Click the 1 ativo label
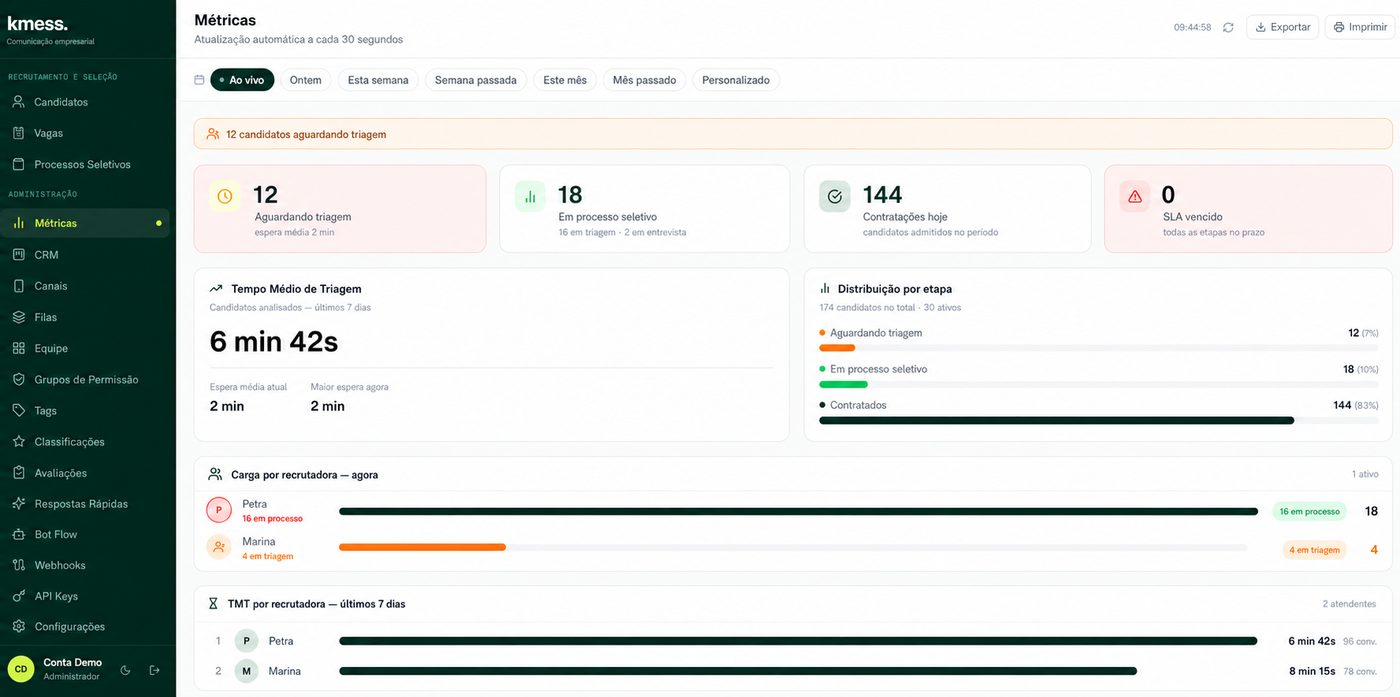Viewport: 1400px width, 697px height. click(1365, 474)
